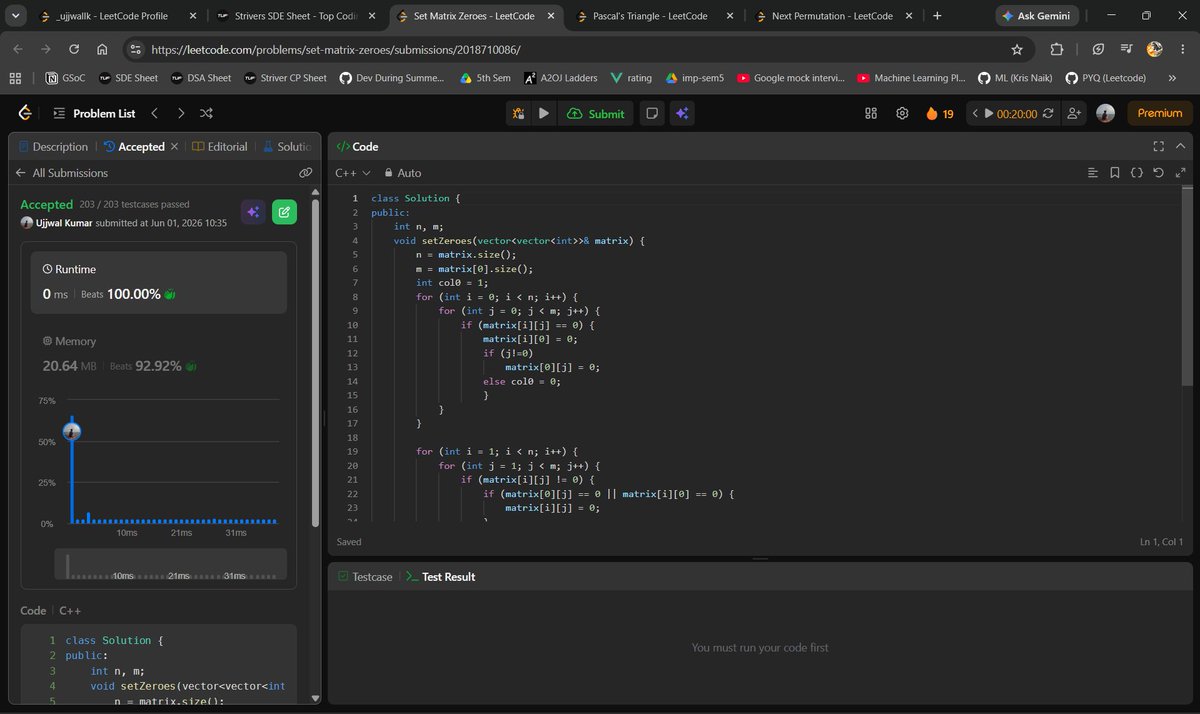Maximize the Code panel
Image resolution: width=1200 pixels, height=714 pixels.
click(x=1159, y=146)
